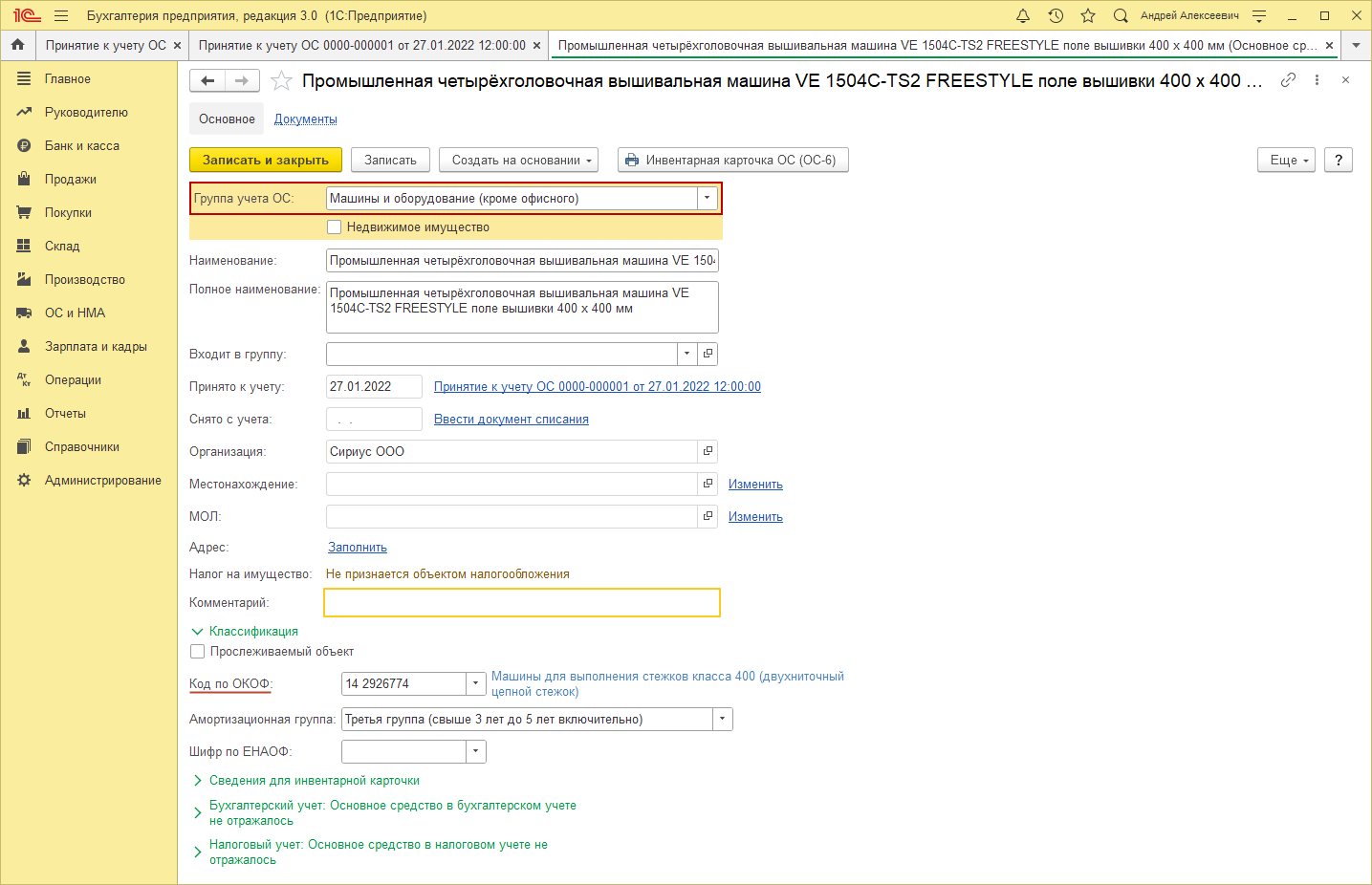Screen dimensions: 1372x885
Task: Click Ввести документ списания link
Action: pyautogui.click(x=512, y=419)
